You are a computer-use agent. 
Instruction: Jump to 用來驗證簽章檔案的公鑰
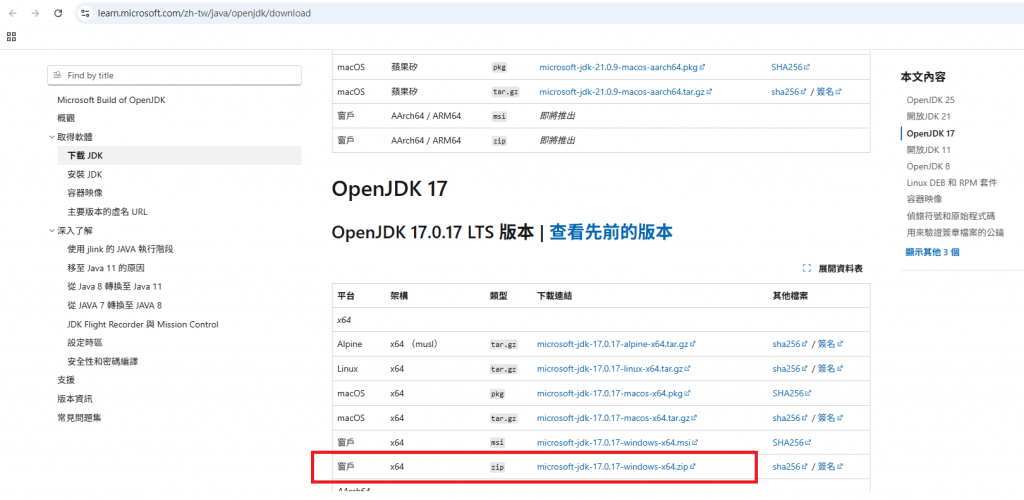[955, 232]
